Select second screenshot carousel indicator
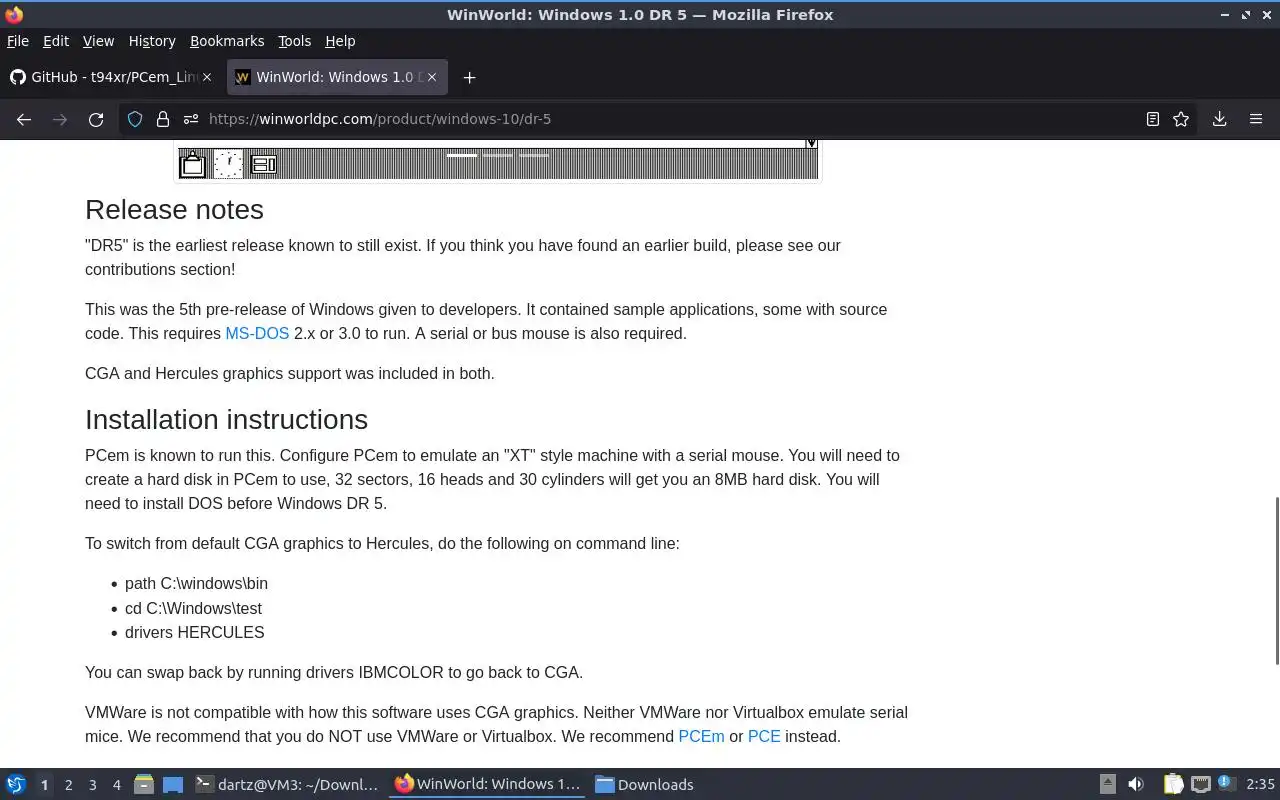 pos(498,155)
